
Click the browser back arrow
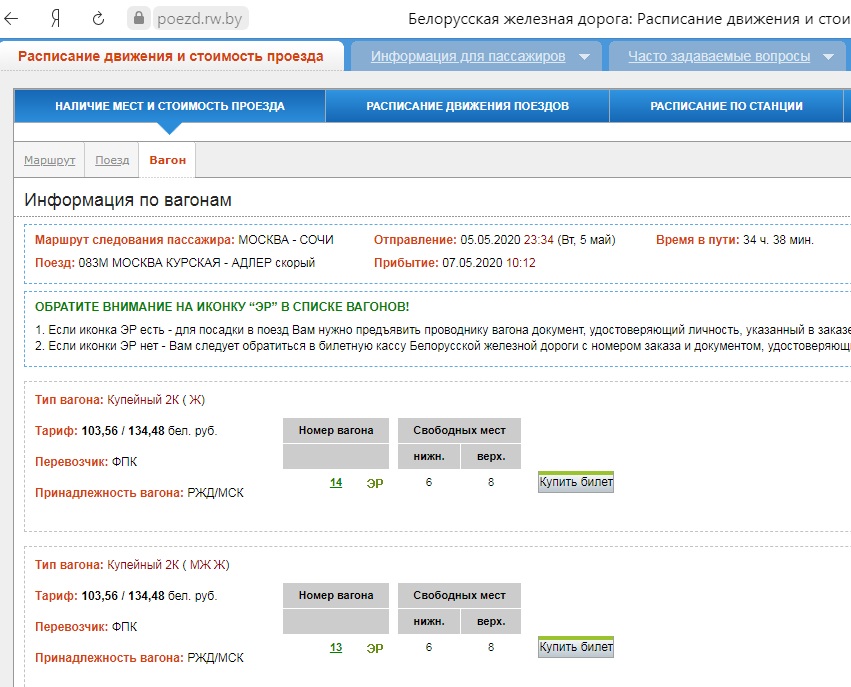(13, 19)
